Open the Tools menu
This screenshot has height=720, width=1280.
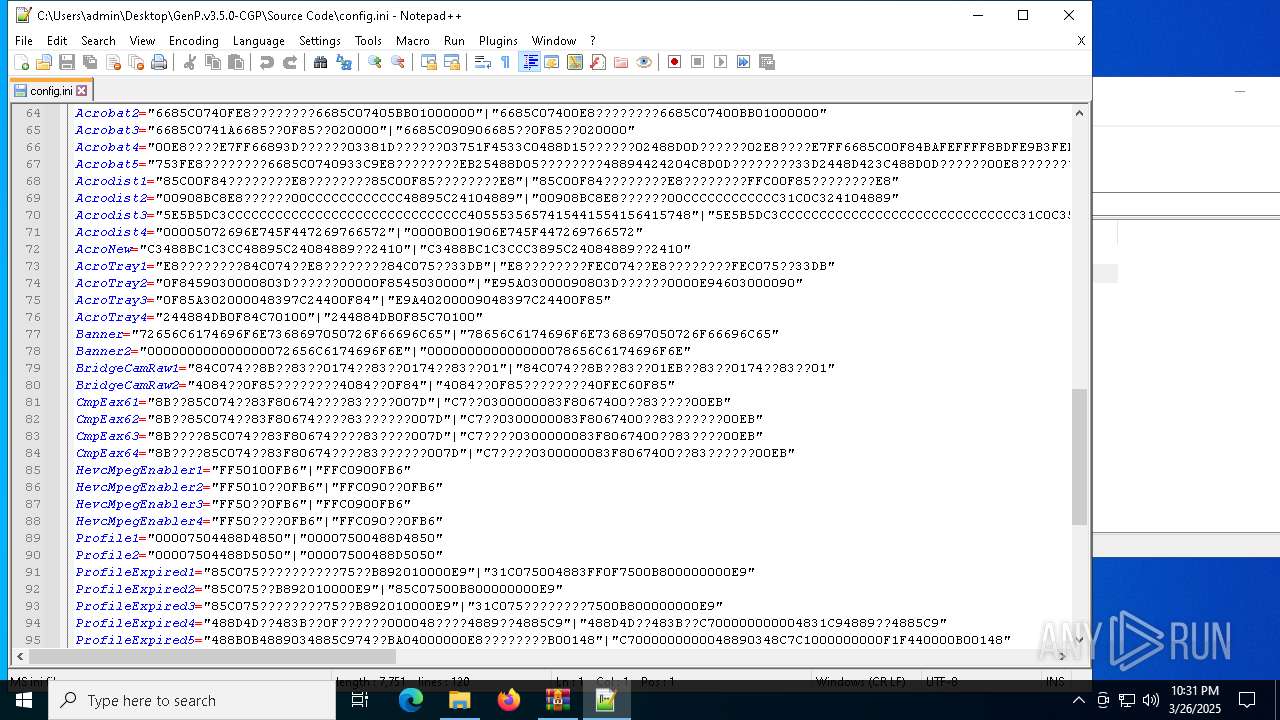(368, 41)
